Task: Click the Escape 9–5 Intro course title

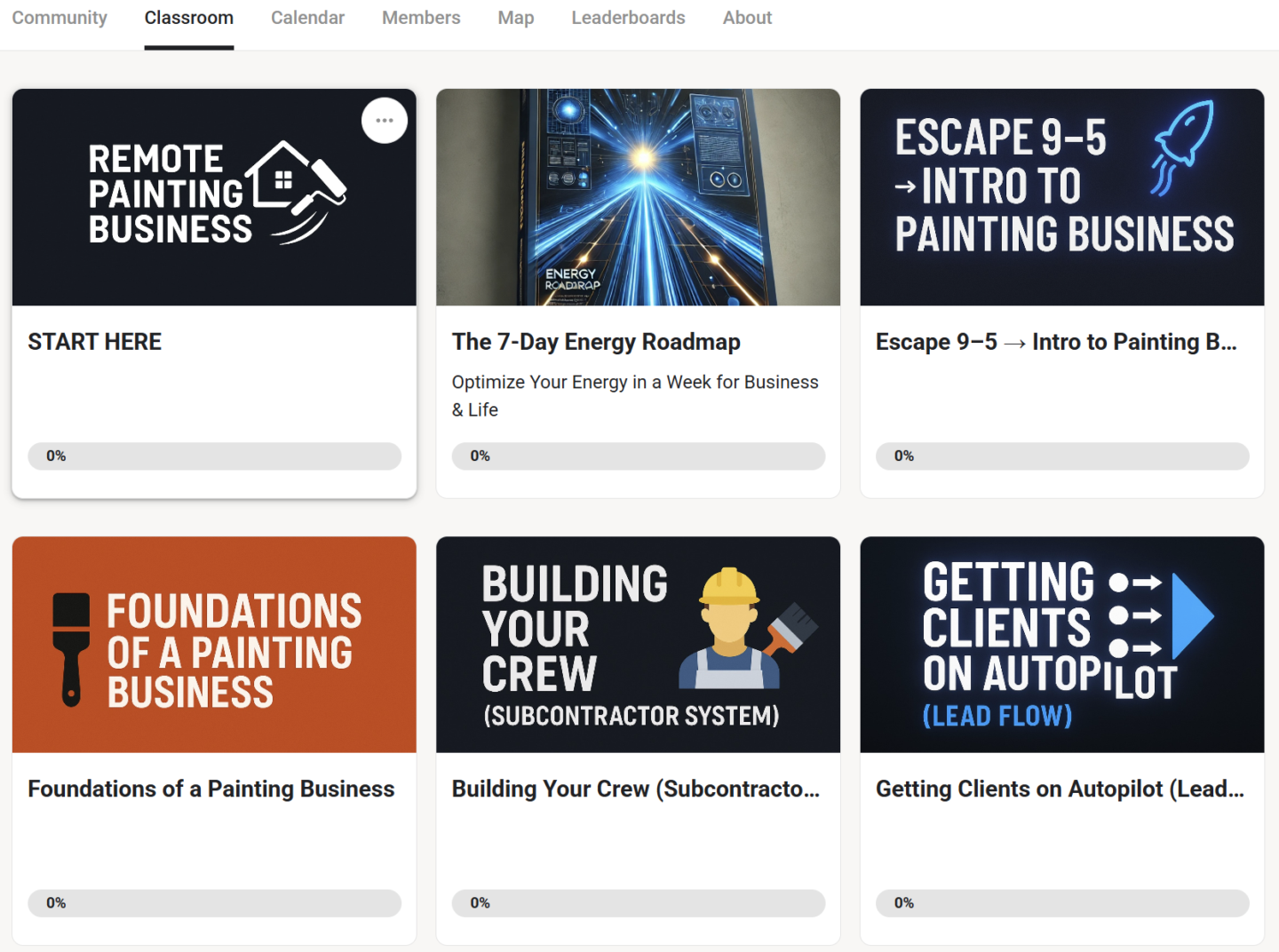Action: pyautogui.click(x=1056, y=342)
